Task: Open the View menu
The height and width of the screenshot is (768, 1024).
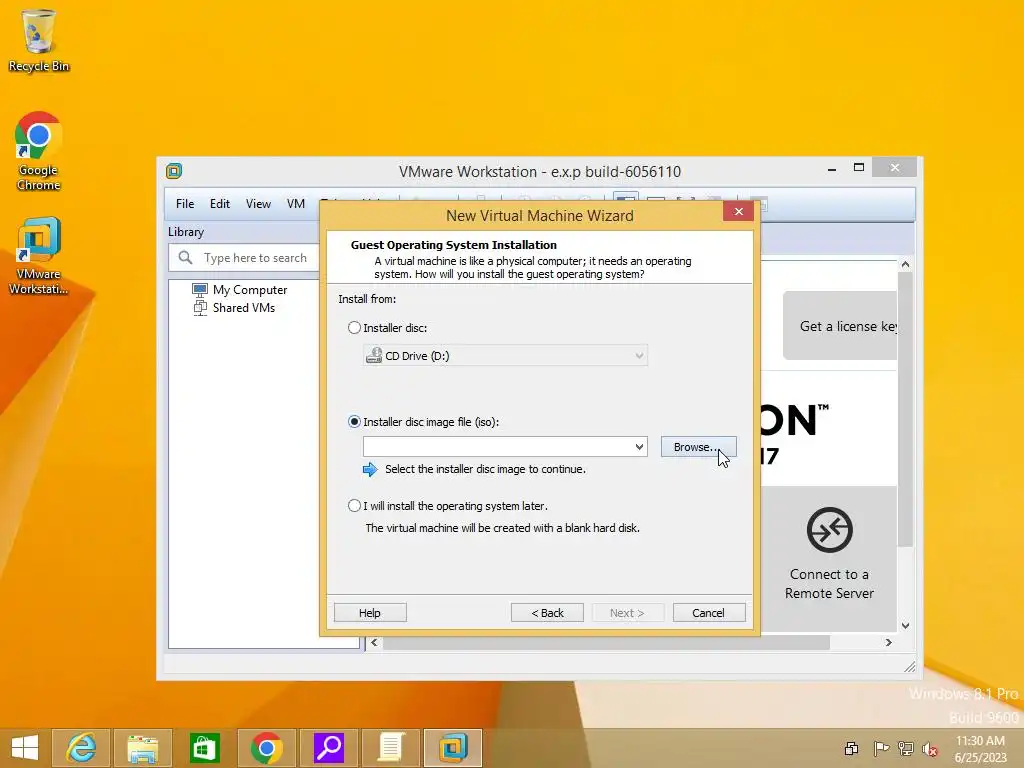Action: tap(258, 204)
